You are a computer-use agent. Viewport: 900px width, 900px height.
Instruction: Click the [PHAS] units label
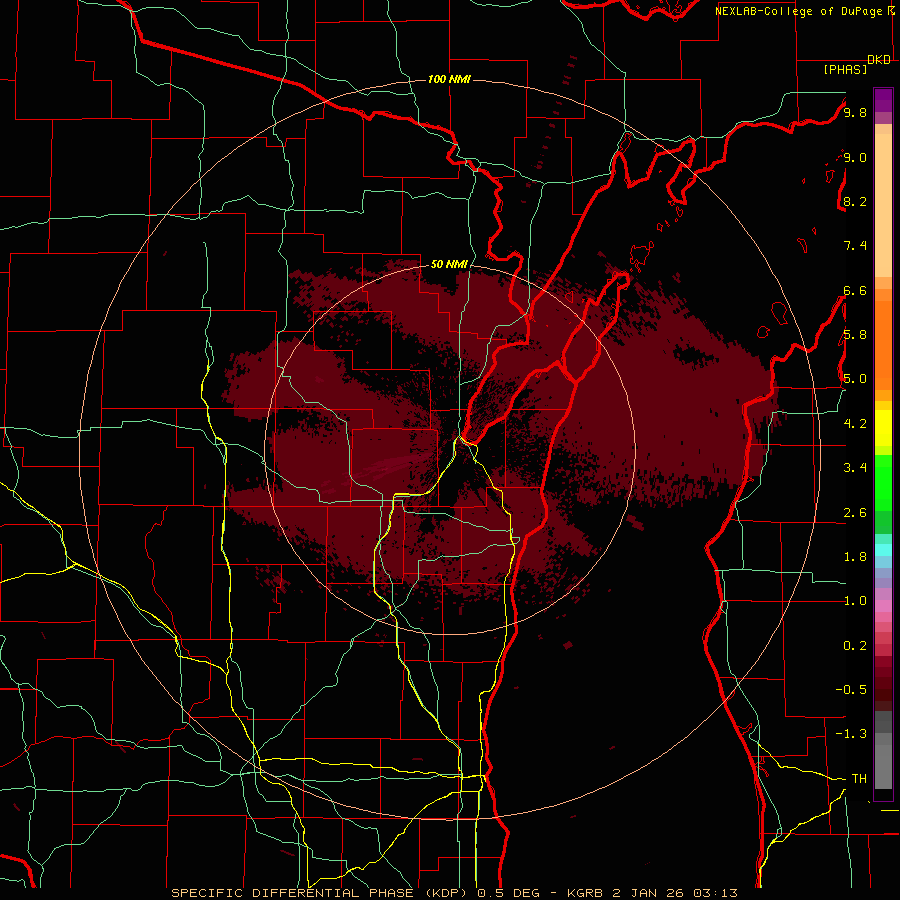pos(845,70)
